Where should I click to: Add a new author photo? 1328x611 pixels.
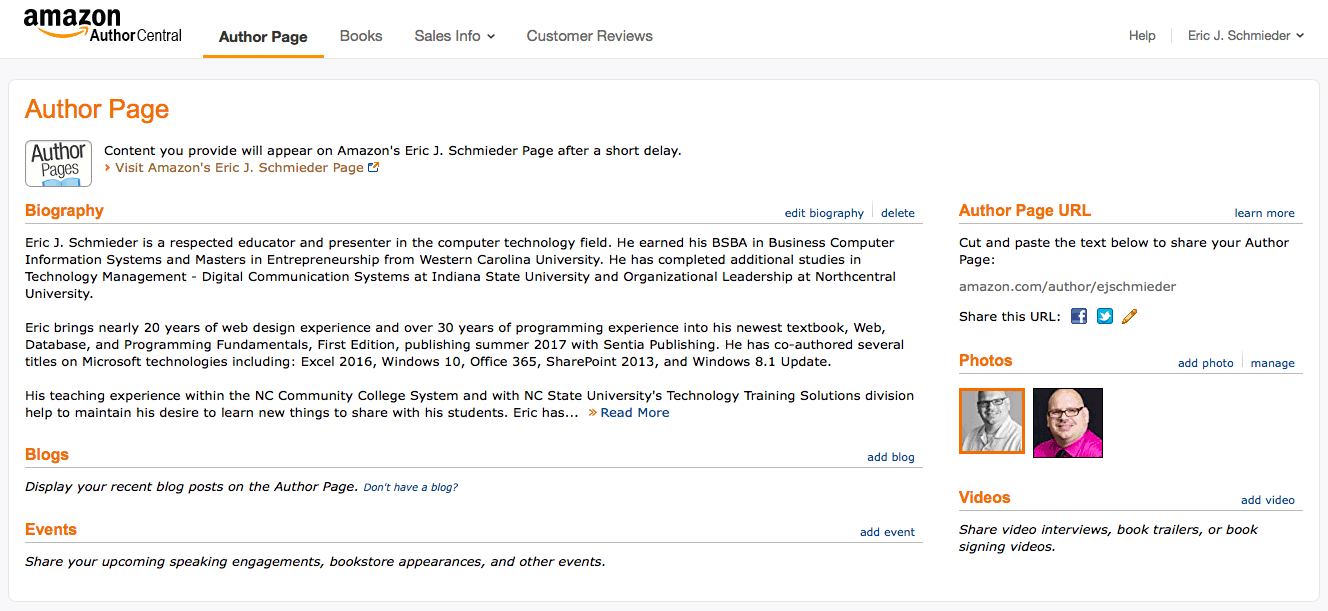pyautogui.click(x=1205, y=363)
